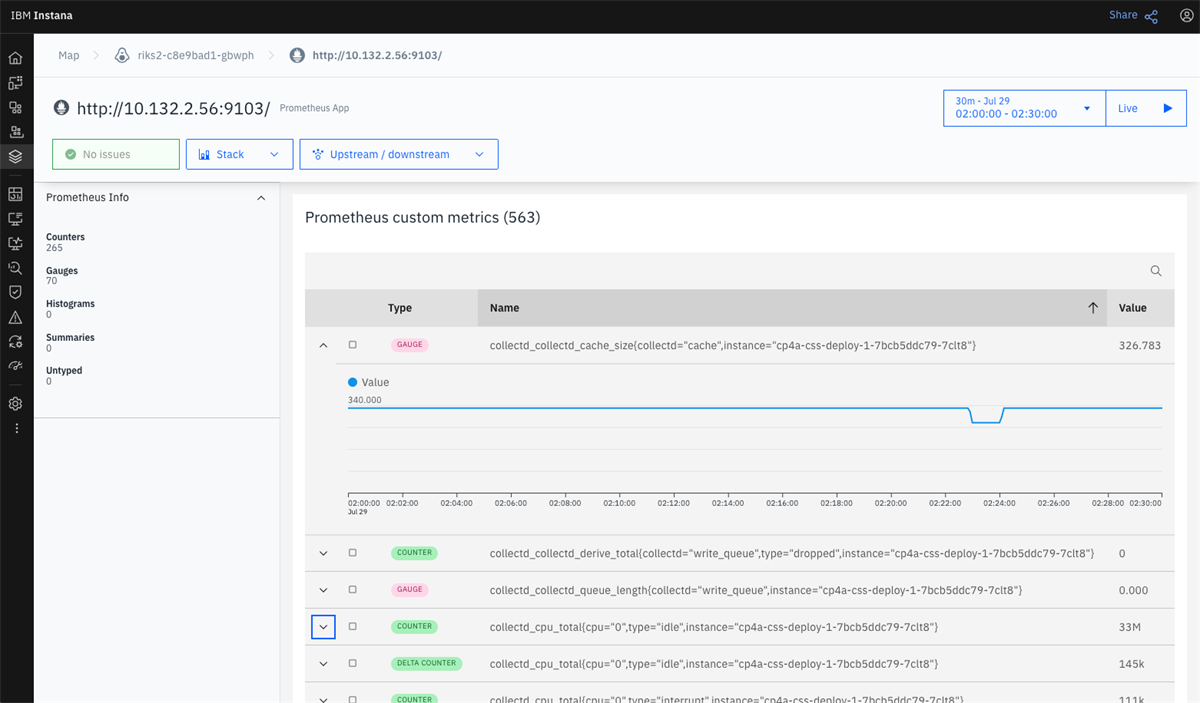Image resolution: width=1200 pixels, height=703 pixels.
Task: Open the Upstream / downstream dropdown
Action: click(x=399, y=155)
